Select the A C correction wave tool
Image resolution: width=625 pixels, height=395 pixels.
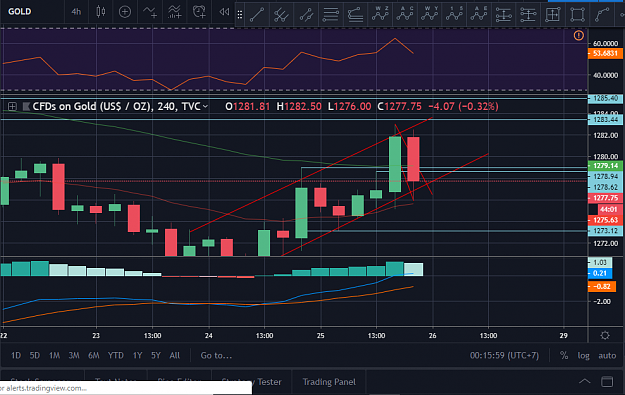(405, 14)
